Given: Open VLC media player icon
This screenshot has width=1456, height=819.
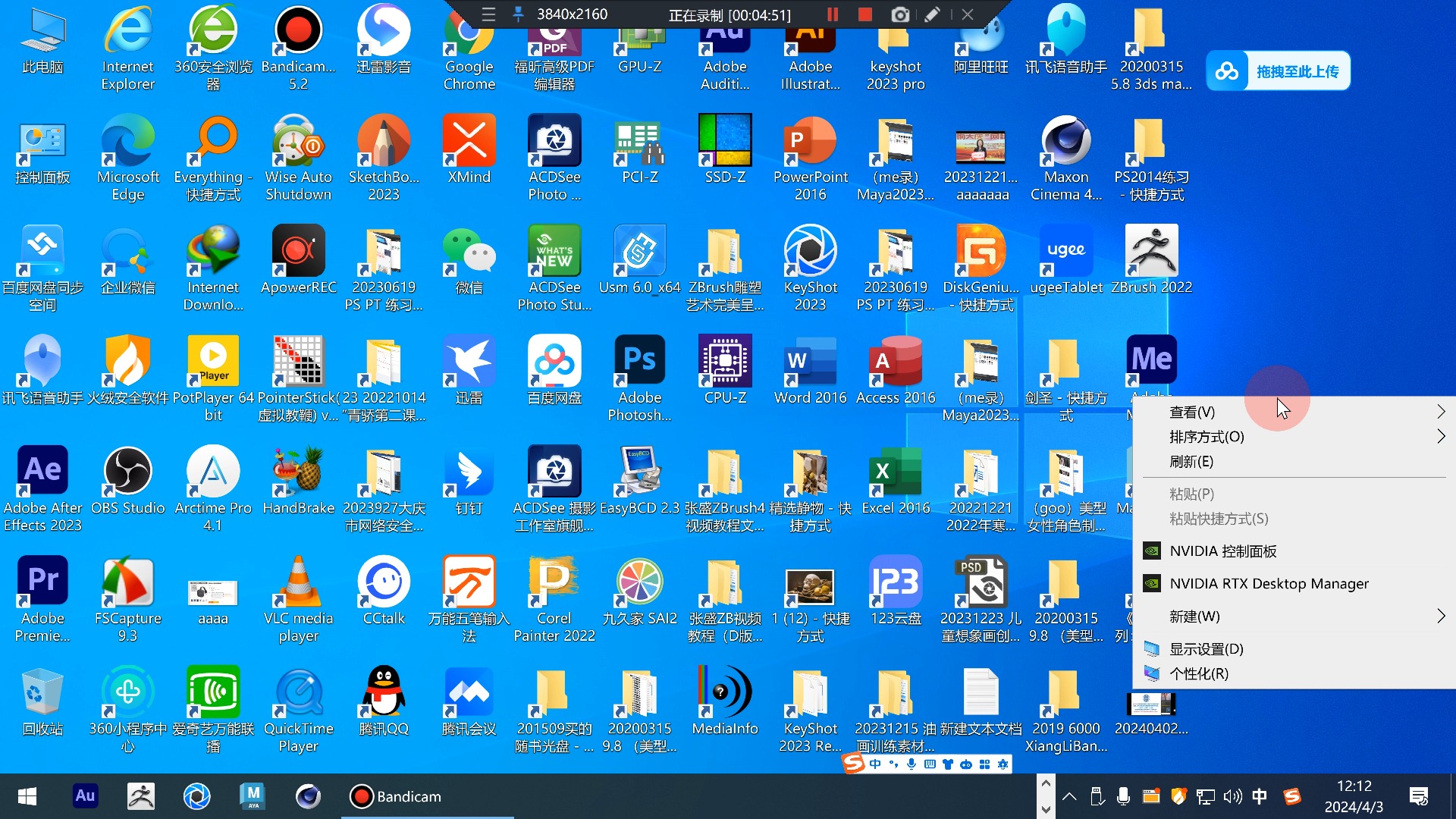Looking at the screenshot, I should [x=298, y=582].
